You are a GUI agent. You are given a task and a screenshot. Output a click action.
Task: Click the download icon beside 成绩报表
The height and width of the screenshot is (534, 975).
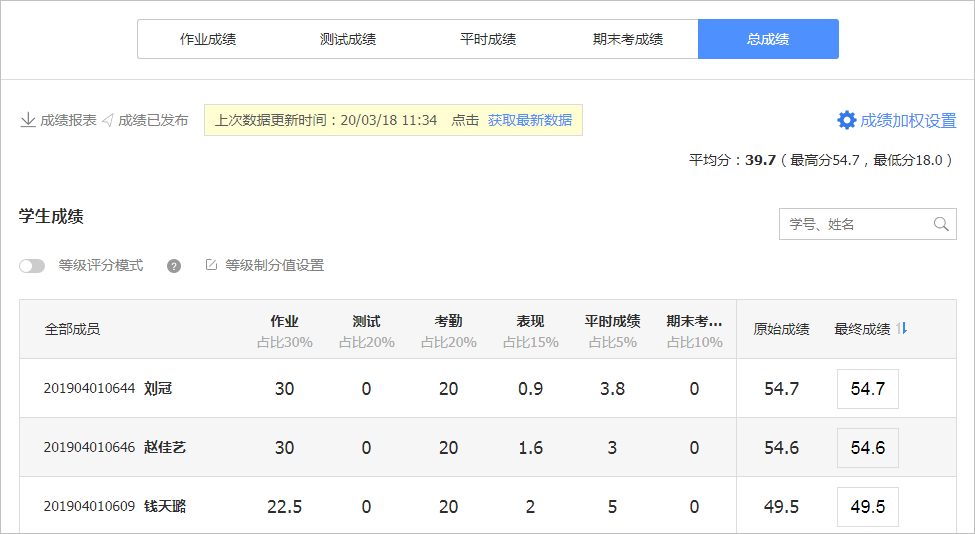pos(28,120)
